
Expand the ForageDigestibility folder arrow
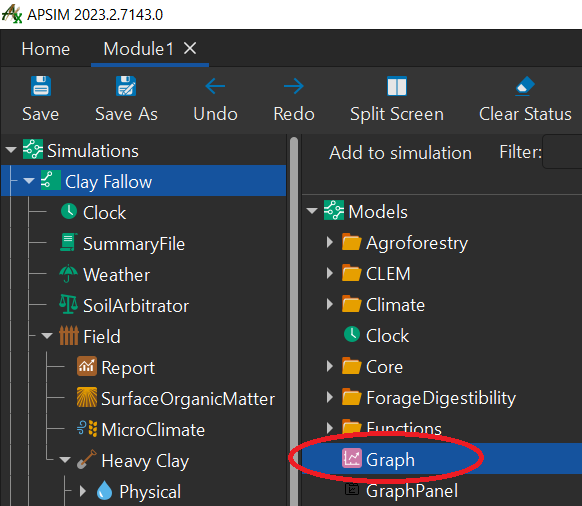click(330, 397)
